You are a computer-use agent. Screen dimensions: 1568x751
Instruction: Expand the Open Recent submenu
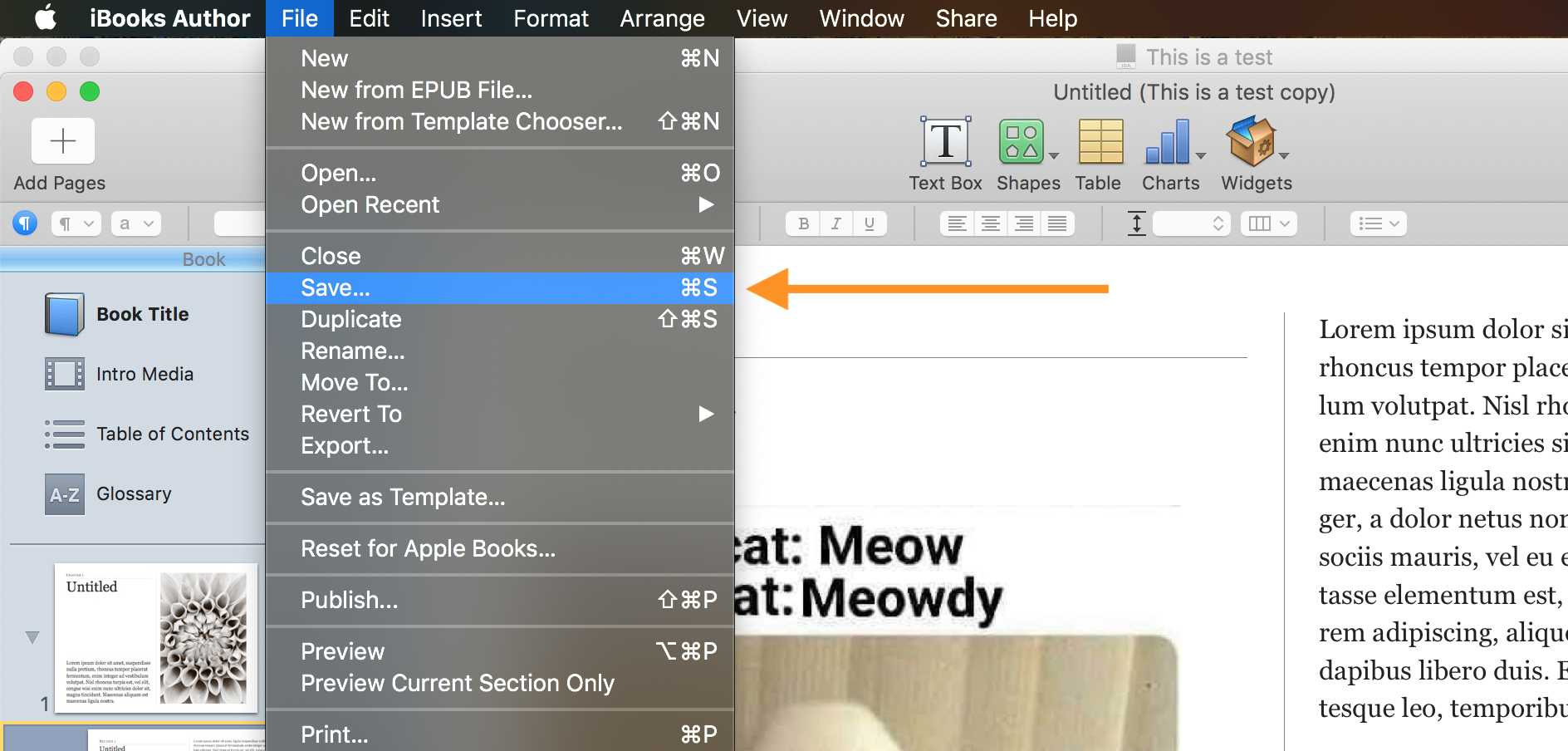pyautogui.click(x=500, y=204)
